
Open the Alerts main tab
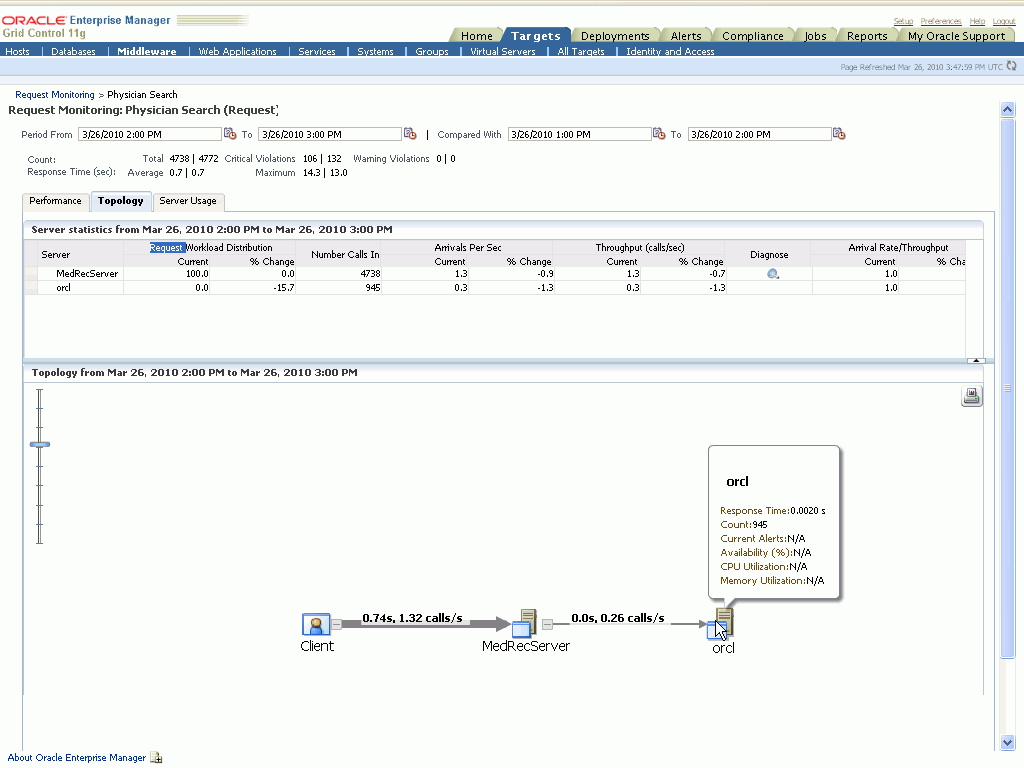click(x=686, y=36)
